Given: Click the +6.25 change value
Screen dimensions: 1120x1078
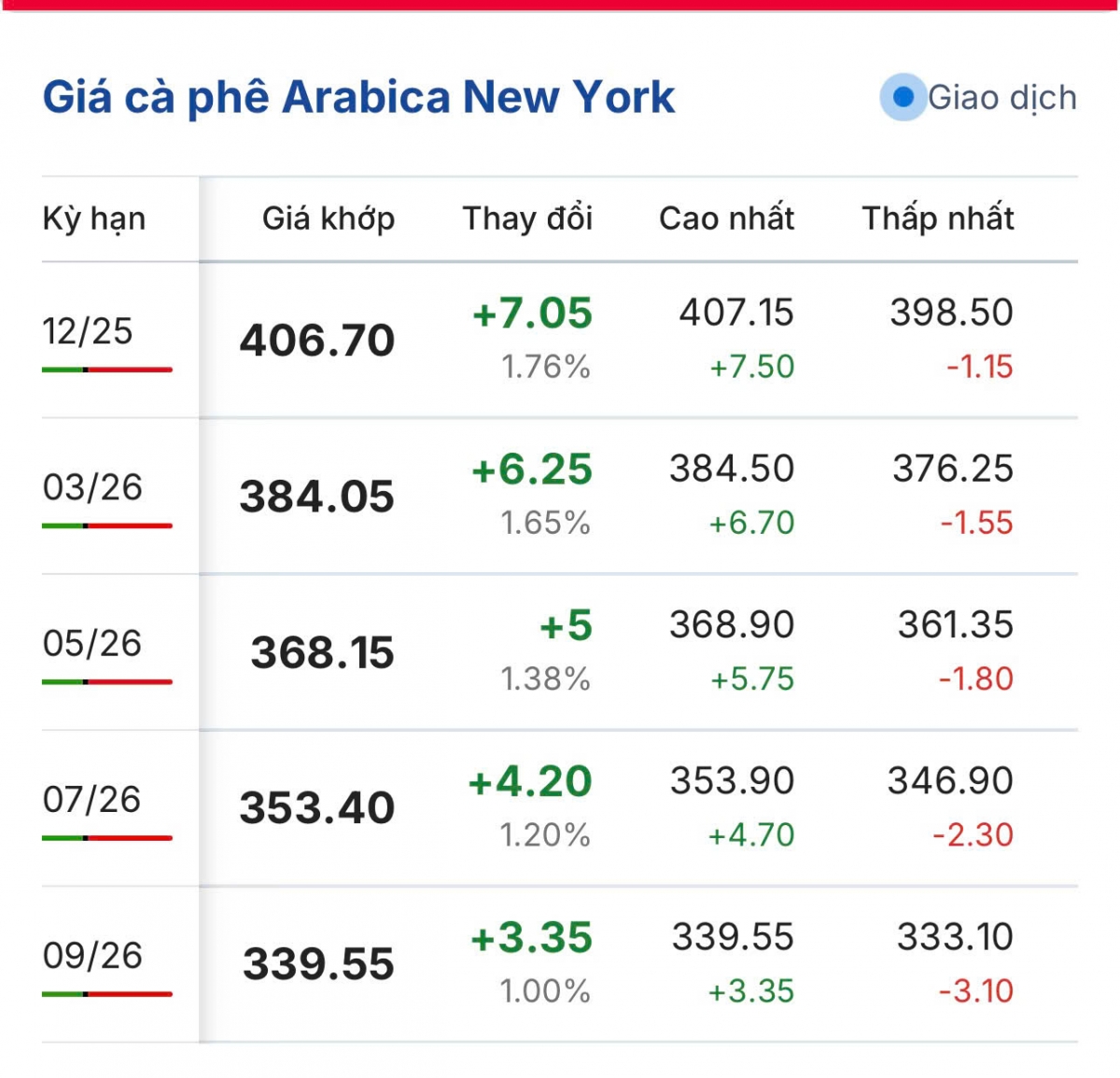Looking at the screenshot, I should (x=532, y=469).
